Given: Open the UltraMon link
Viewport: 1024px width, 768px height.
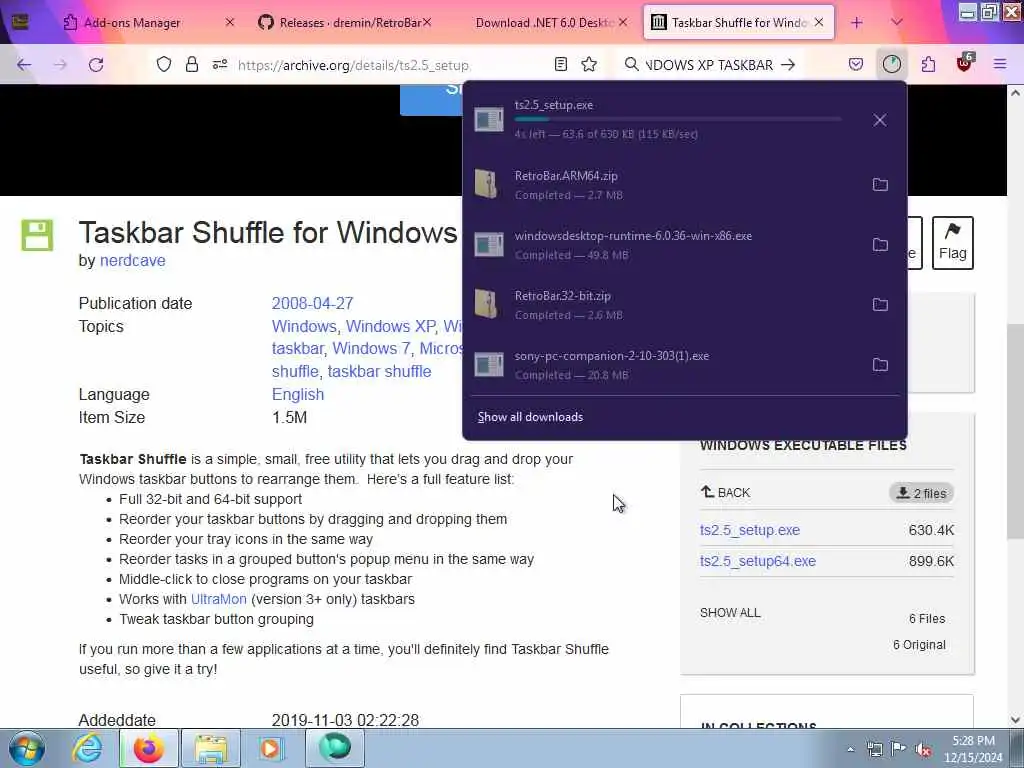Looking at the screenshot, I should coord(219,599).
